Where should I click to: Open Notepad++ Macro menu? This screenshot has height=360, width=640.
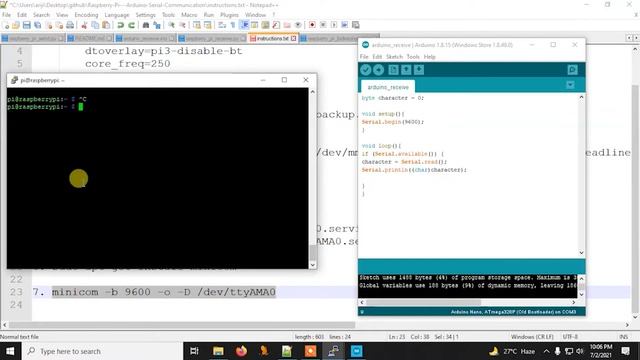[x=189, y=15]
